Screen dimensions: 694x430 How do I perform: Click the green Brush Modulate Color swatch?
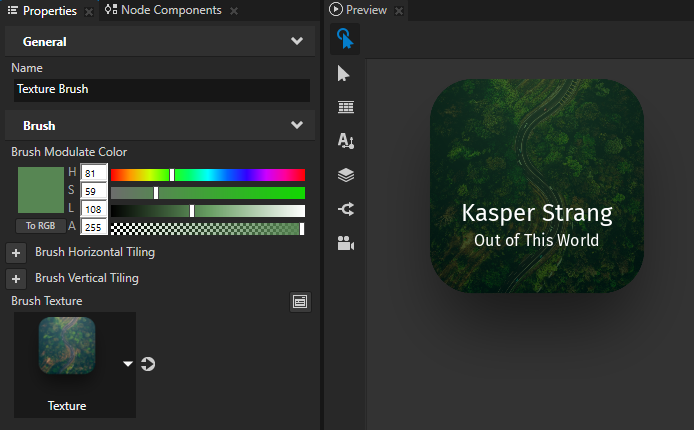(x=40, y=190)
